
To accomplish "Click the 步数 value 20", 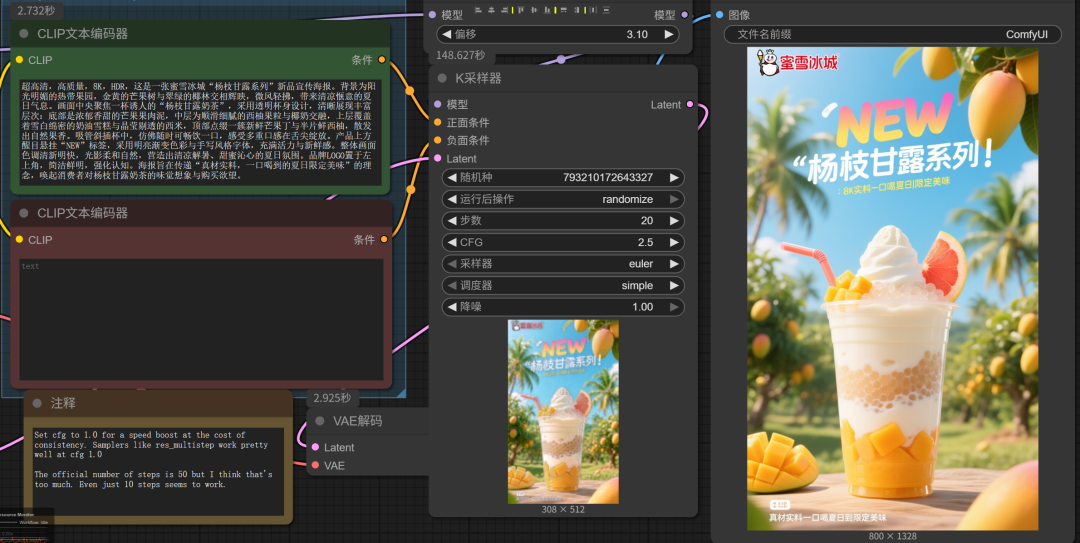I will click(647, 221).
